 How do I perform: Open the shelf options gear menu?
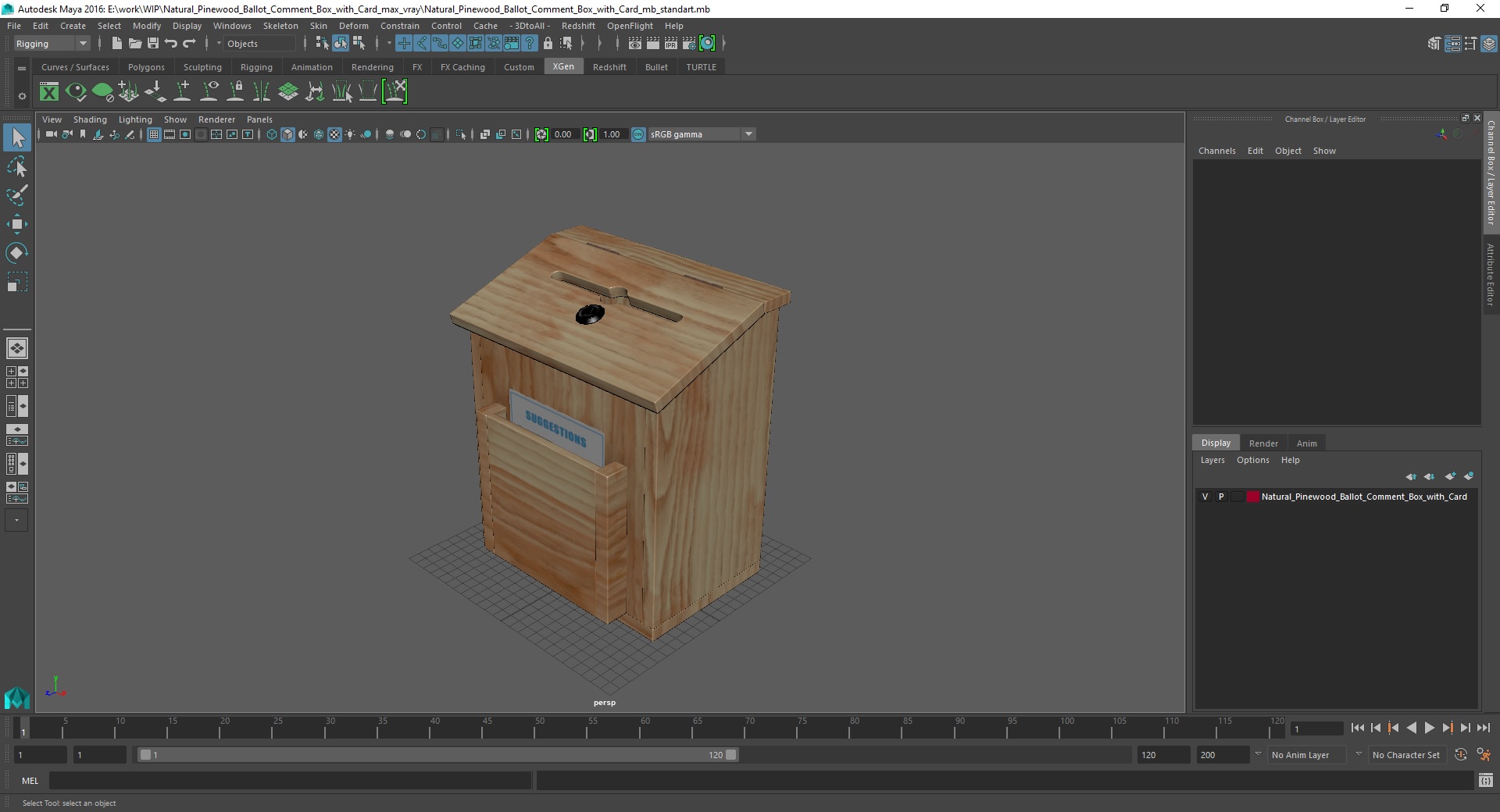point(22,96)
